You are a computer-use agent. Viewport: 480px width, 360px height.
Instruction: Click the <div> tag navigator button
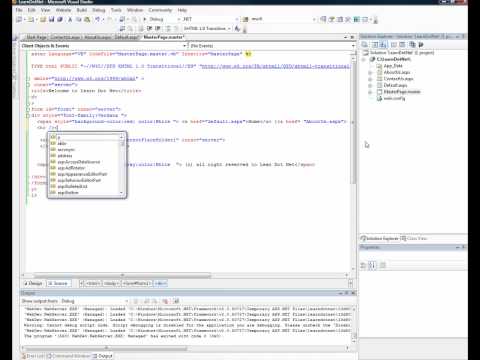[160, 283]
